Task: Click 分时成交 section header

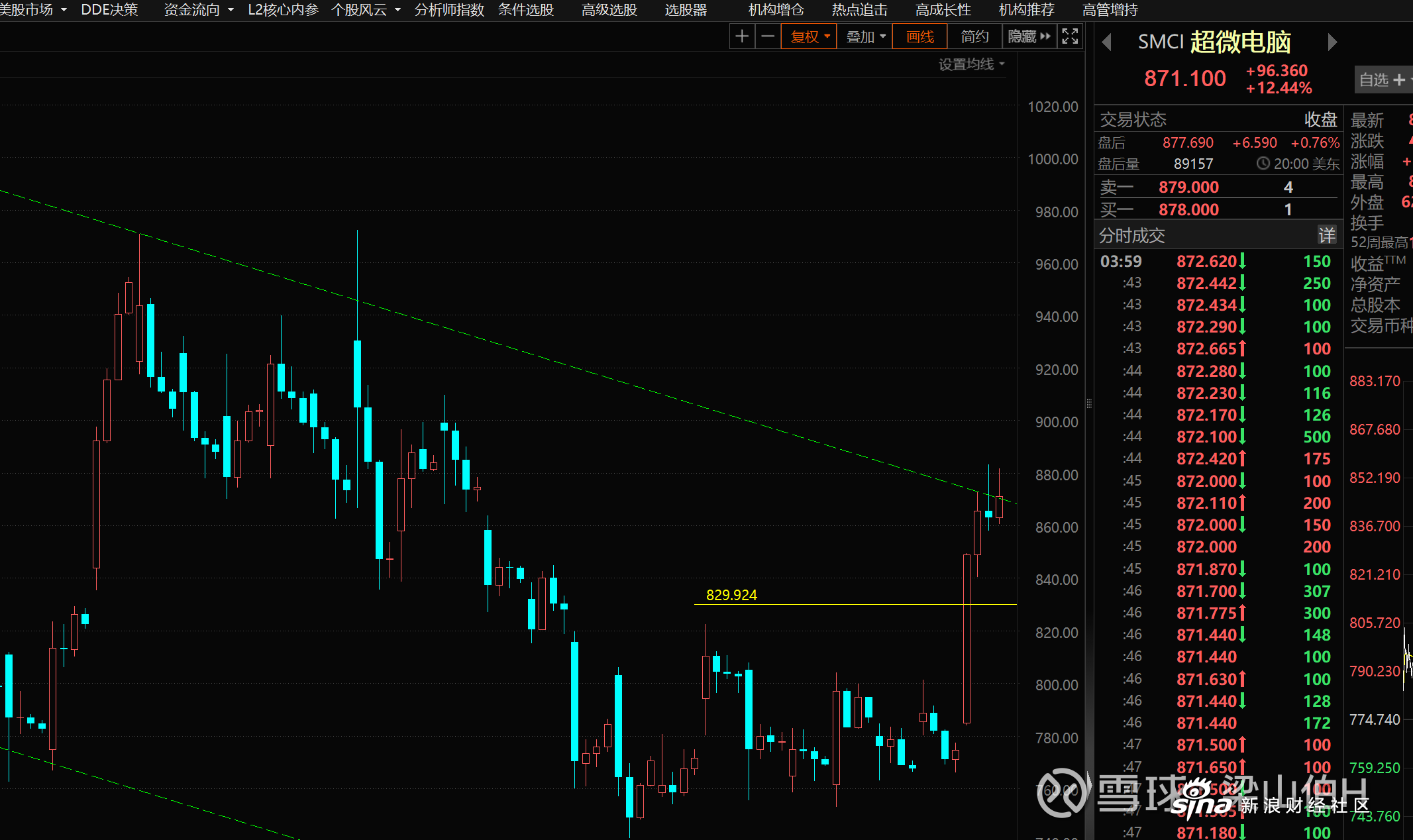Action: (1132, 235)
